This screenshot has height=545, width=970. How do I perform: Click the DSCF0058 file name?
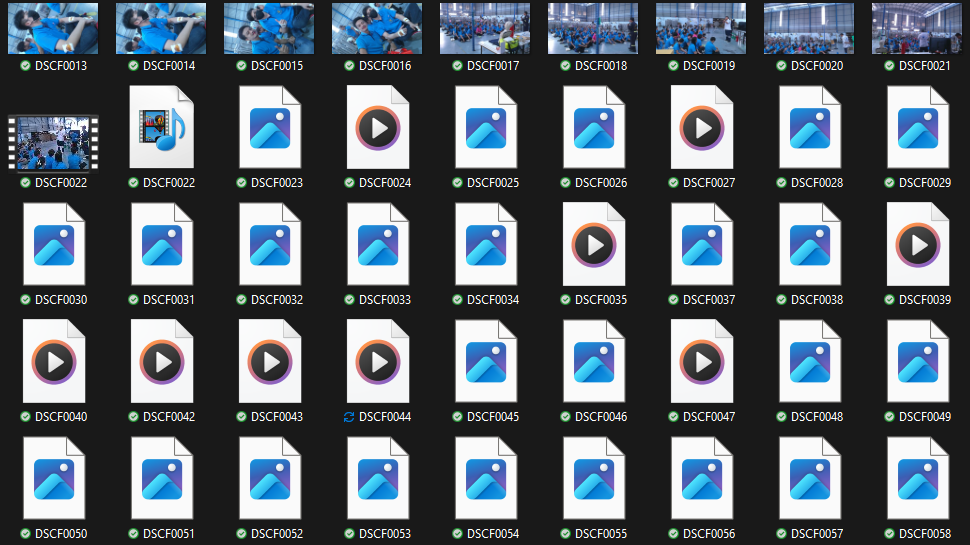pyautogui.click(x=925, y=533)
